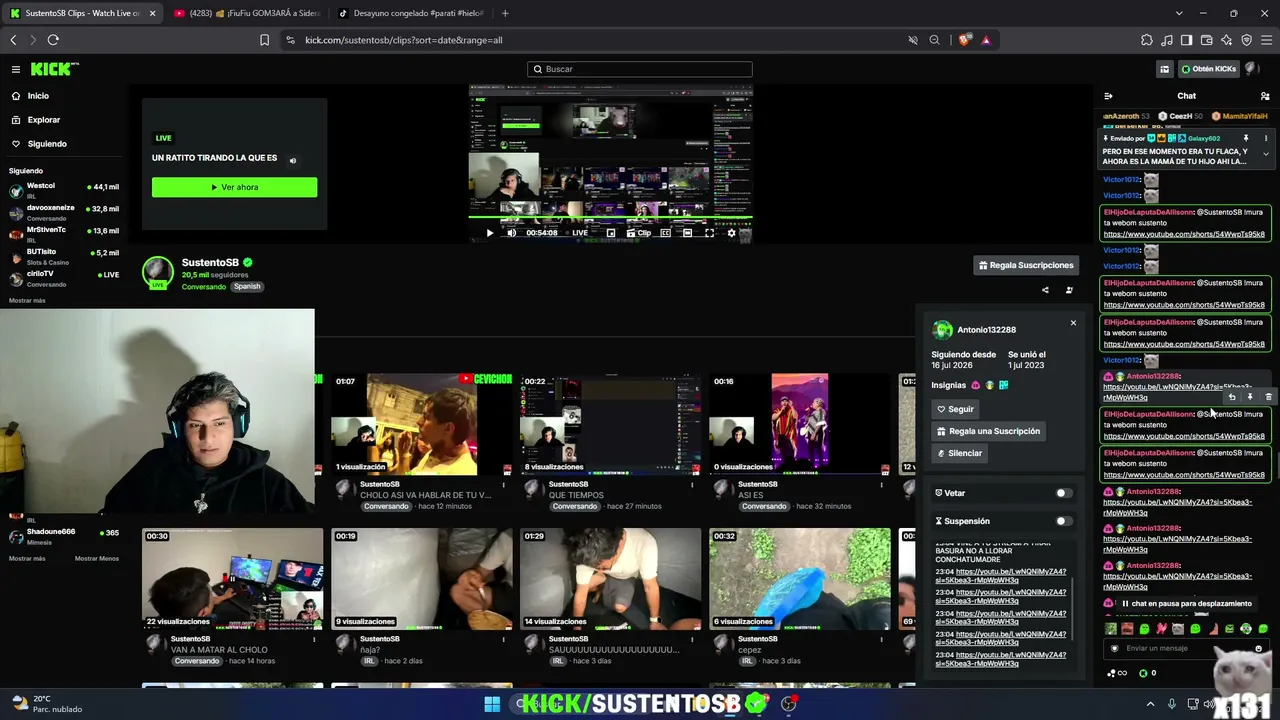Viewport: 1280px width, 720px height.
Task: Mute the stream player volume
Action: [512, 233]
